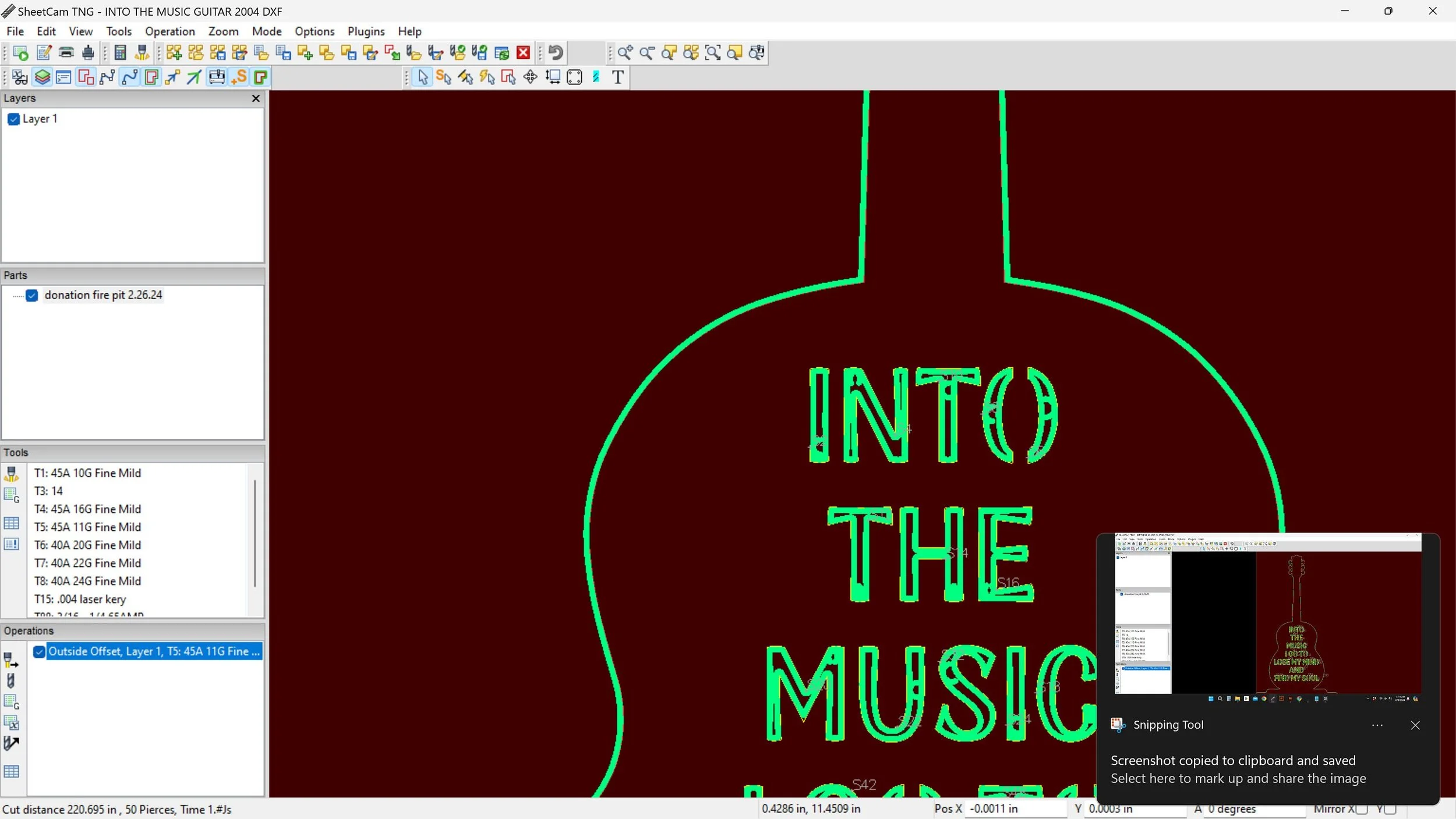Toggle the stacked layers view icon
The height and width of the screenshot is (819, 1456).
42,77
